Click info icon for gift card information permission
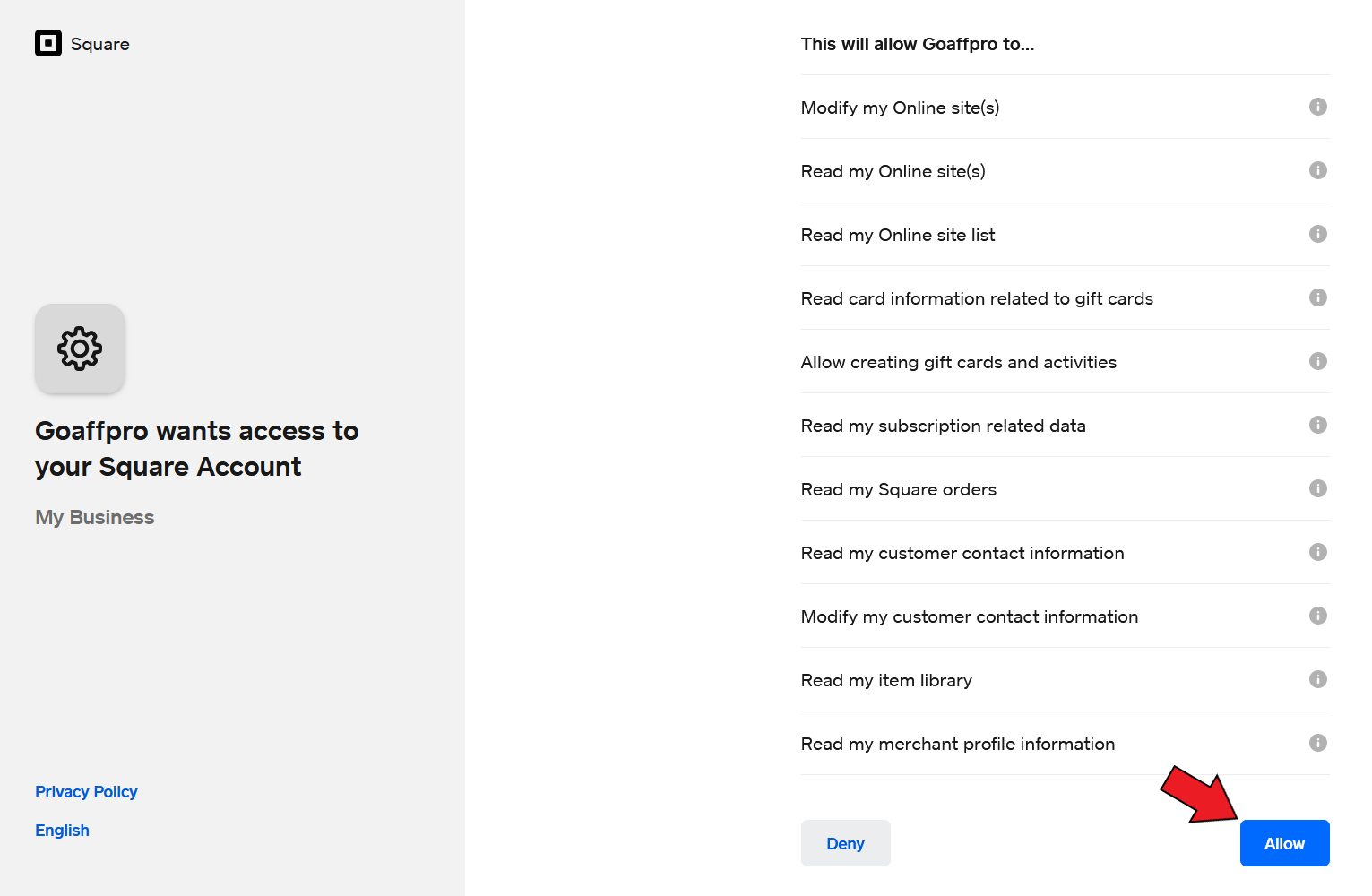The width and height of the screenshot is (1372, 896). (1317, 297)
